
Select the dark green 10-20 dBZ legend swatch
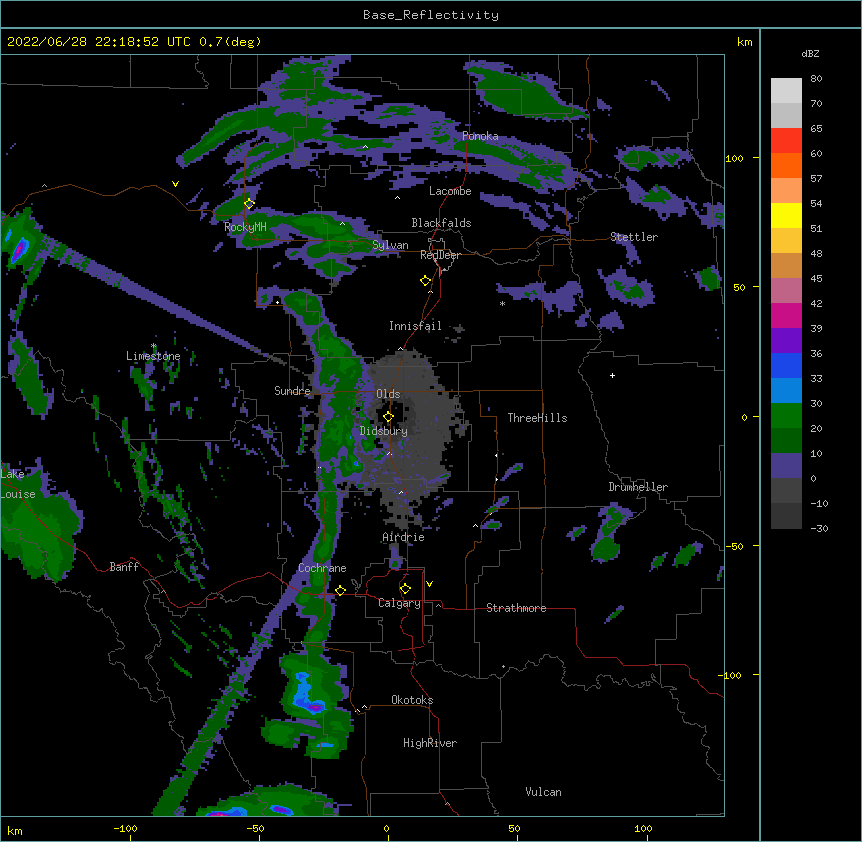pyautogui.click(x=786, y=441)
